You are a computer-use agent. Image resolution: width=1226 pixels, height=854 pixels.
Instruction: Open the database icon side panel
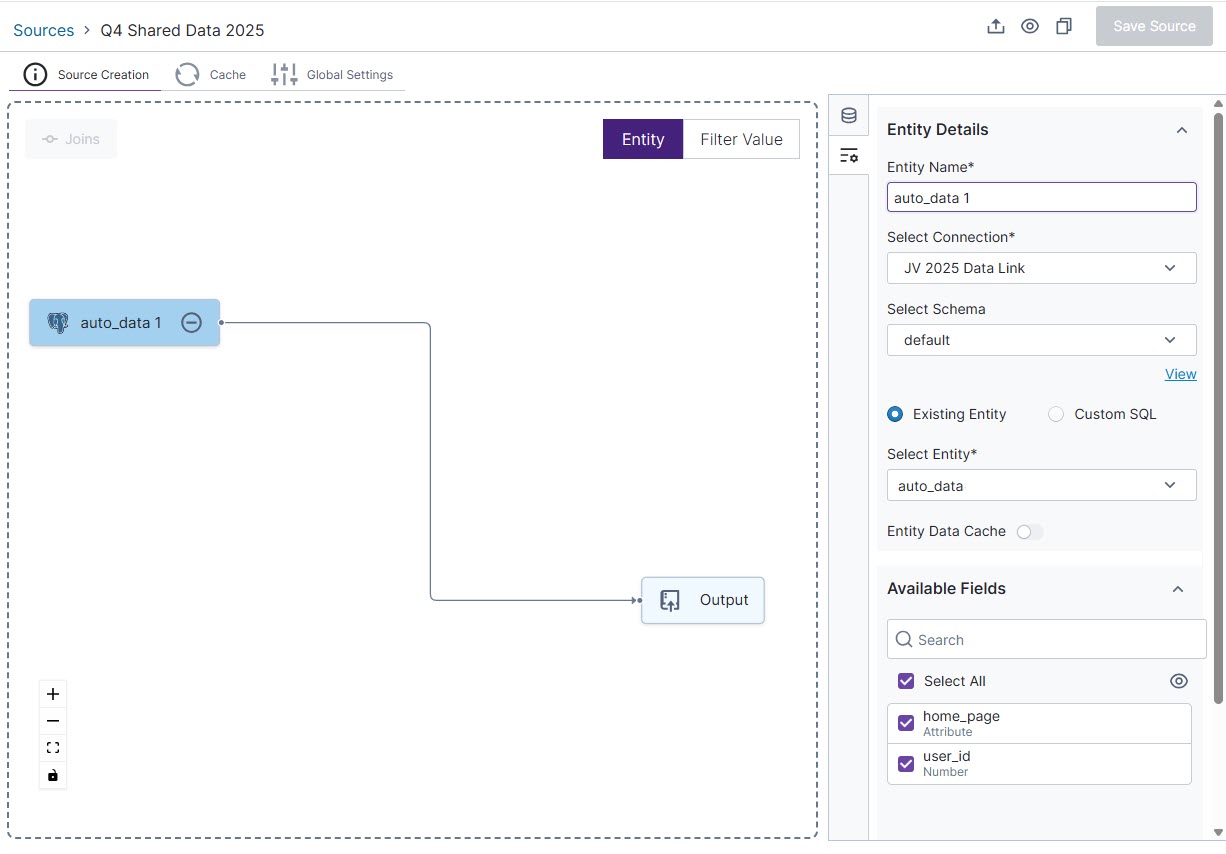(x=848, y=116)
